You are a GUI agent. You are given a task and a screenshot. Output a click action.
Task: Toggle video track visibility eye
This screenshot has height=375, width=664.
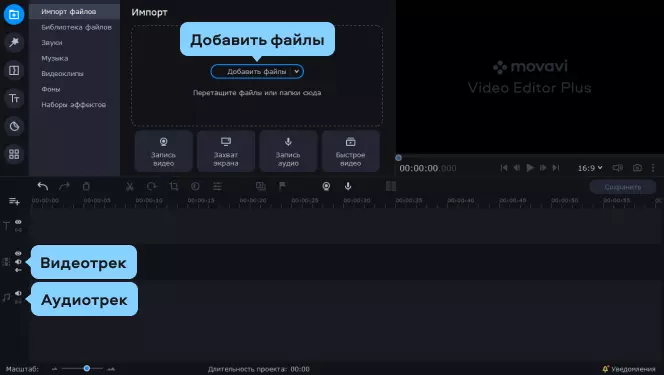(18, 253)
